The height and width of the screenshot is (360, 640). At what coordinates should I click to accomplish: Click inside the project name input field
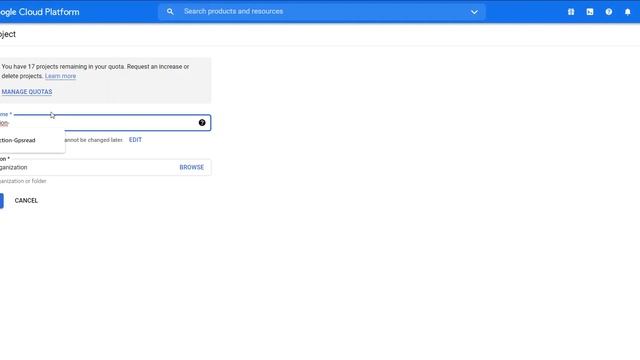105,123
